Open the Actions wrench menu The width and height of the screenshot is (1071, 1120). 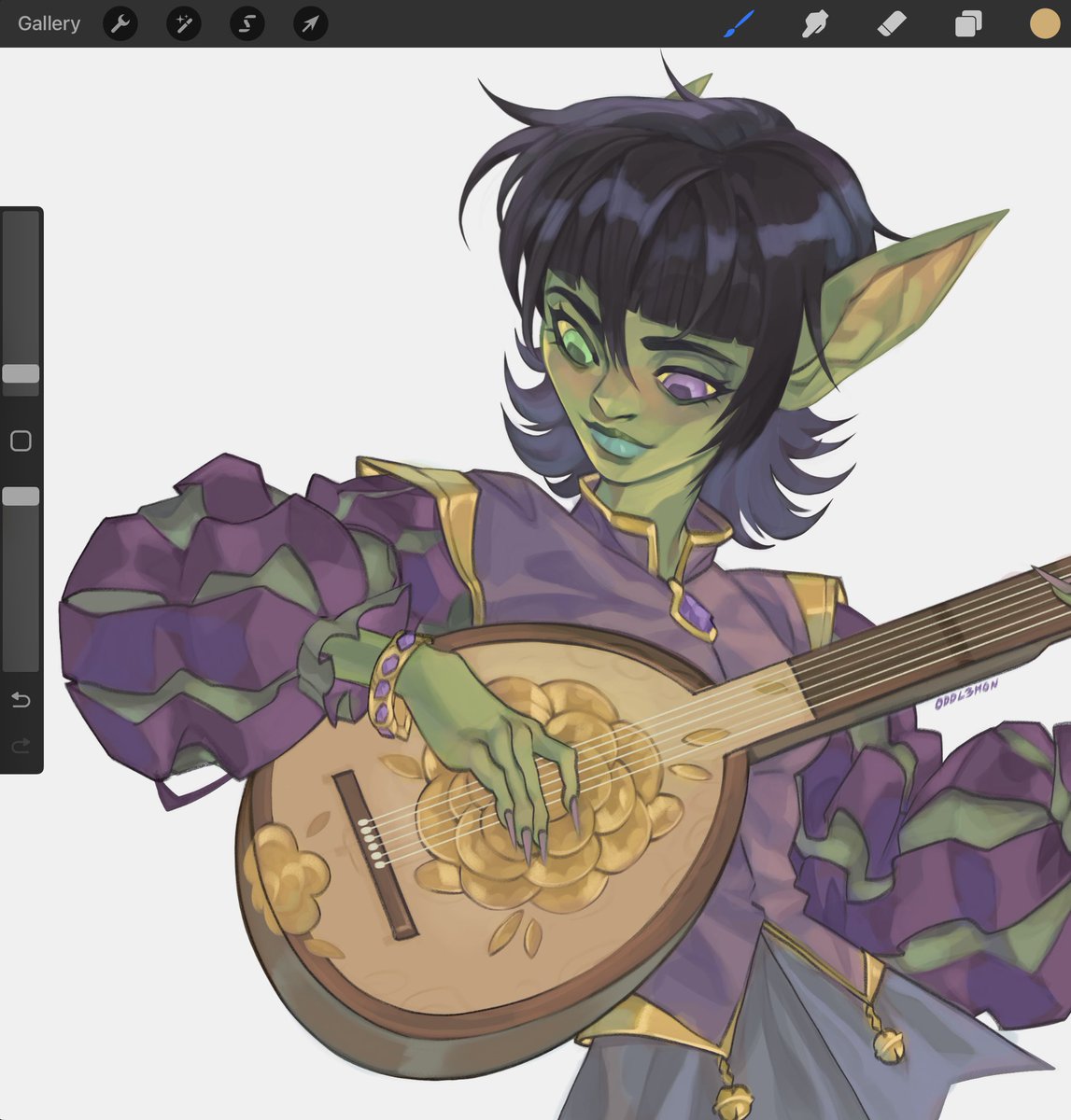click(120, 23)
